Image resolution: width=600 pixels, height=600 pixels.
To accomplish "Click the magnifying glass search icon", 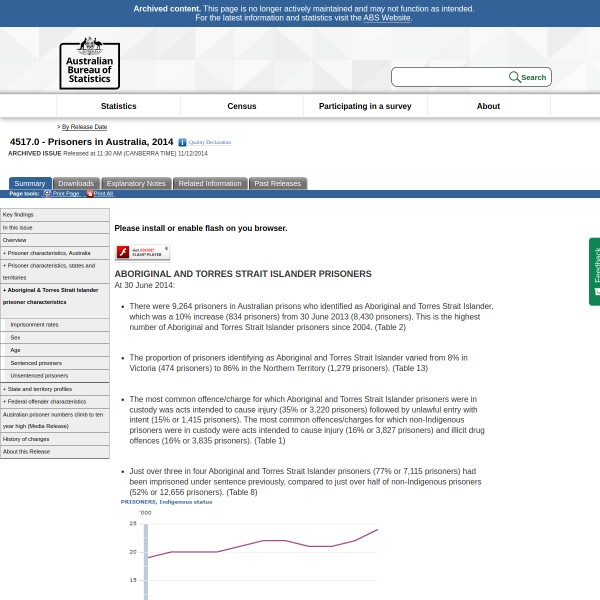I will click(x=514, y=77).
